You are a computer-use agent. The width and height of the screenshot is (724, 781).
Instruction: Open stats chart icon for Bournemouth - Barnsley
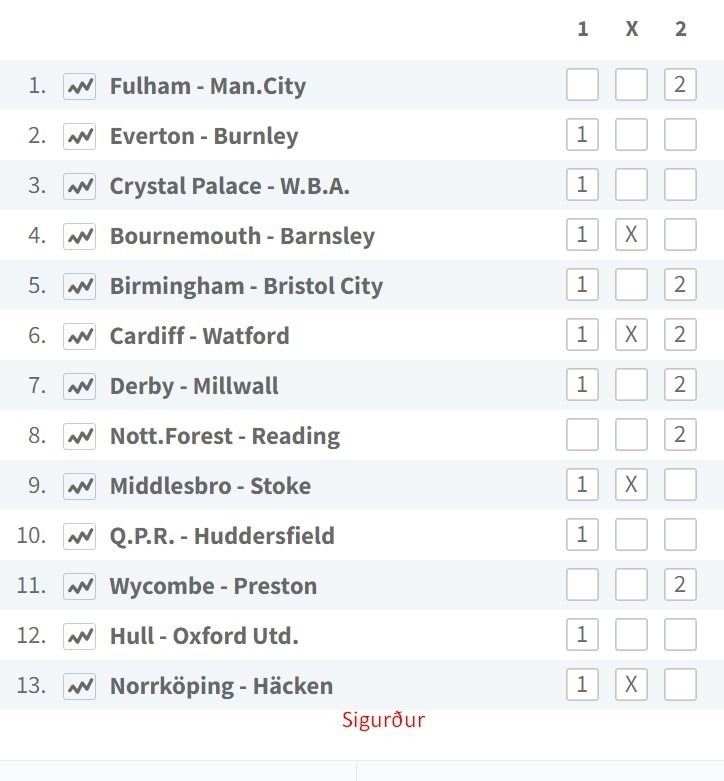click(x=79, y=236)
